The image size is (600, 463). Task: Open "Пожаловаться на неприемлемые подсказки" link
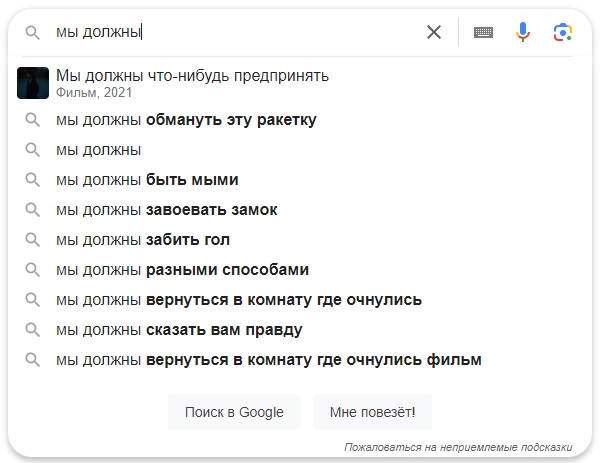click(458, 447)
